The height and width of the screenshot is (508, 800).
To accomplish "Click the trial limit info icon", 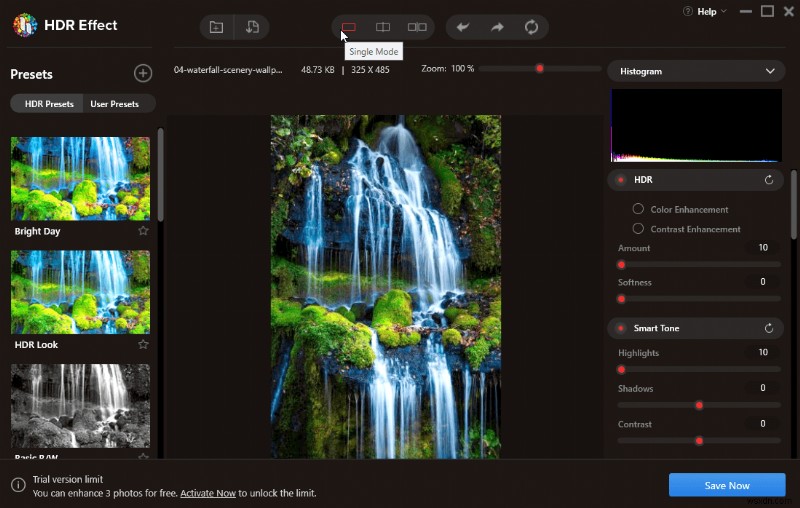I will 18,485.
